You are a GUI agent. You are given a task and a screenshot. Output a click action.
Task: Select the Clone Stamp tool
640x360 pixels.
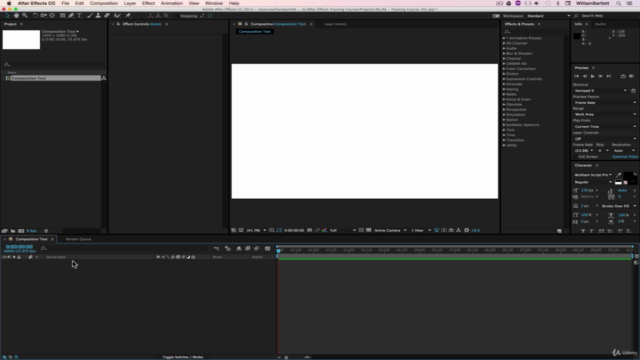[98, 16]
